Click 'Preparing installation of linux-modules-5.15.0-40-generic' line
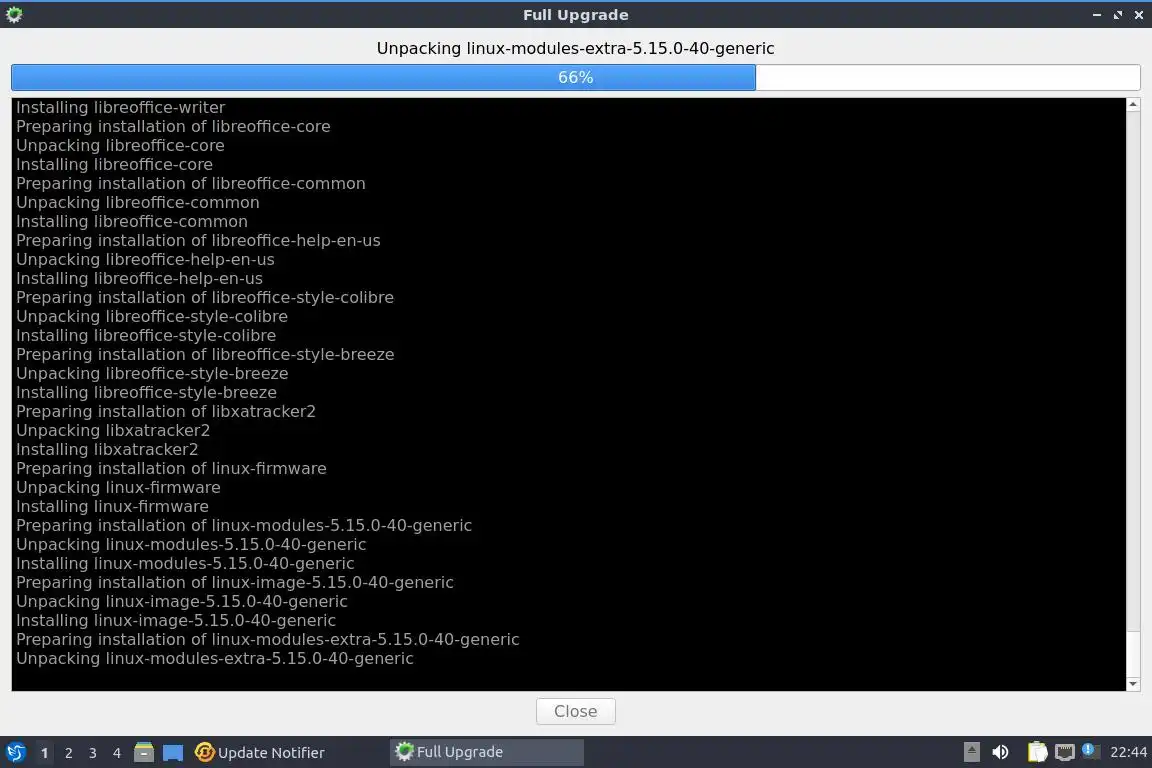This screenshot has width=1152, height=768. 244,526
